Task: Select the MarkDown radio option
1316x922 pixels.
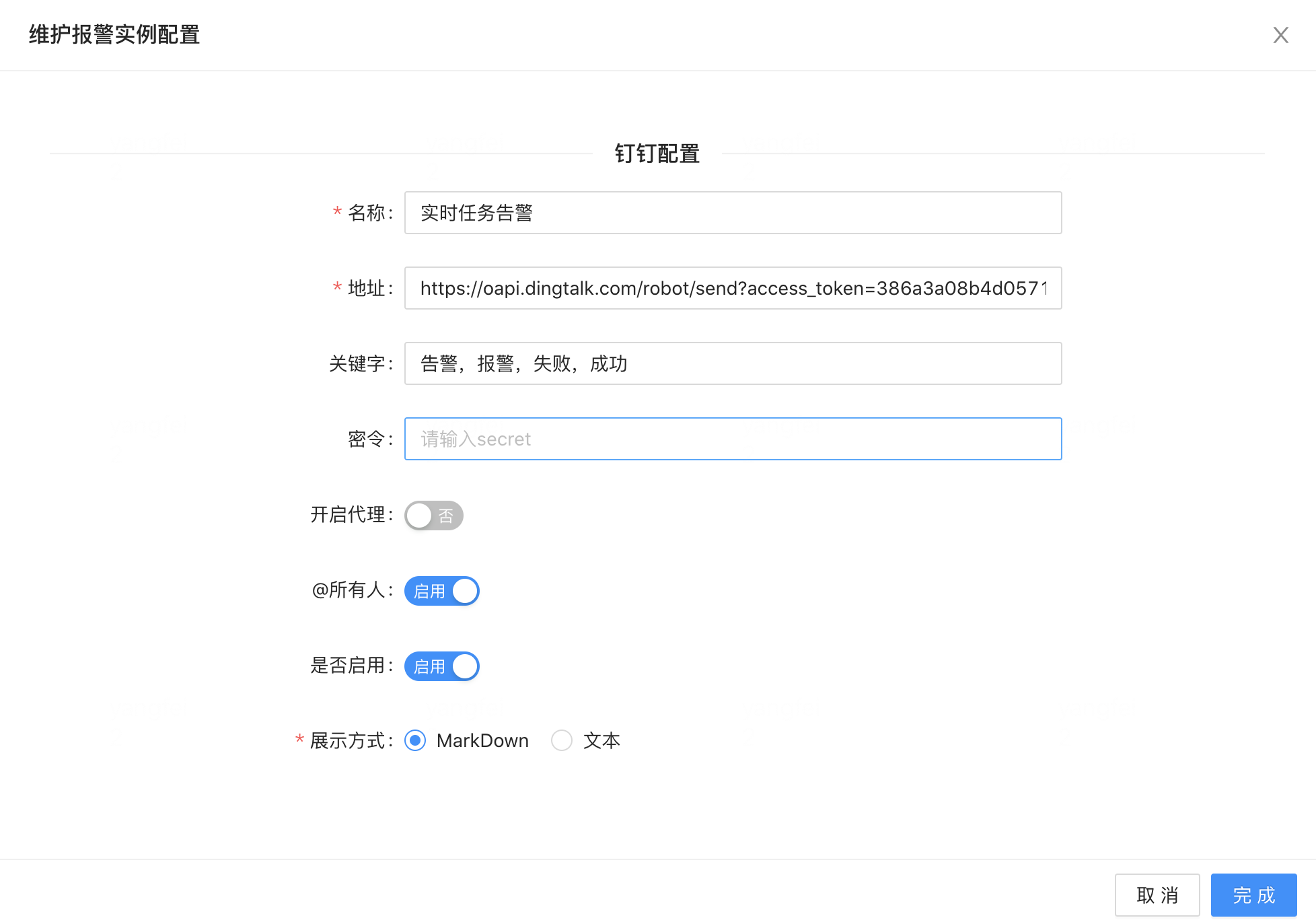Action: [x=415, y=740]
